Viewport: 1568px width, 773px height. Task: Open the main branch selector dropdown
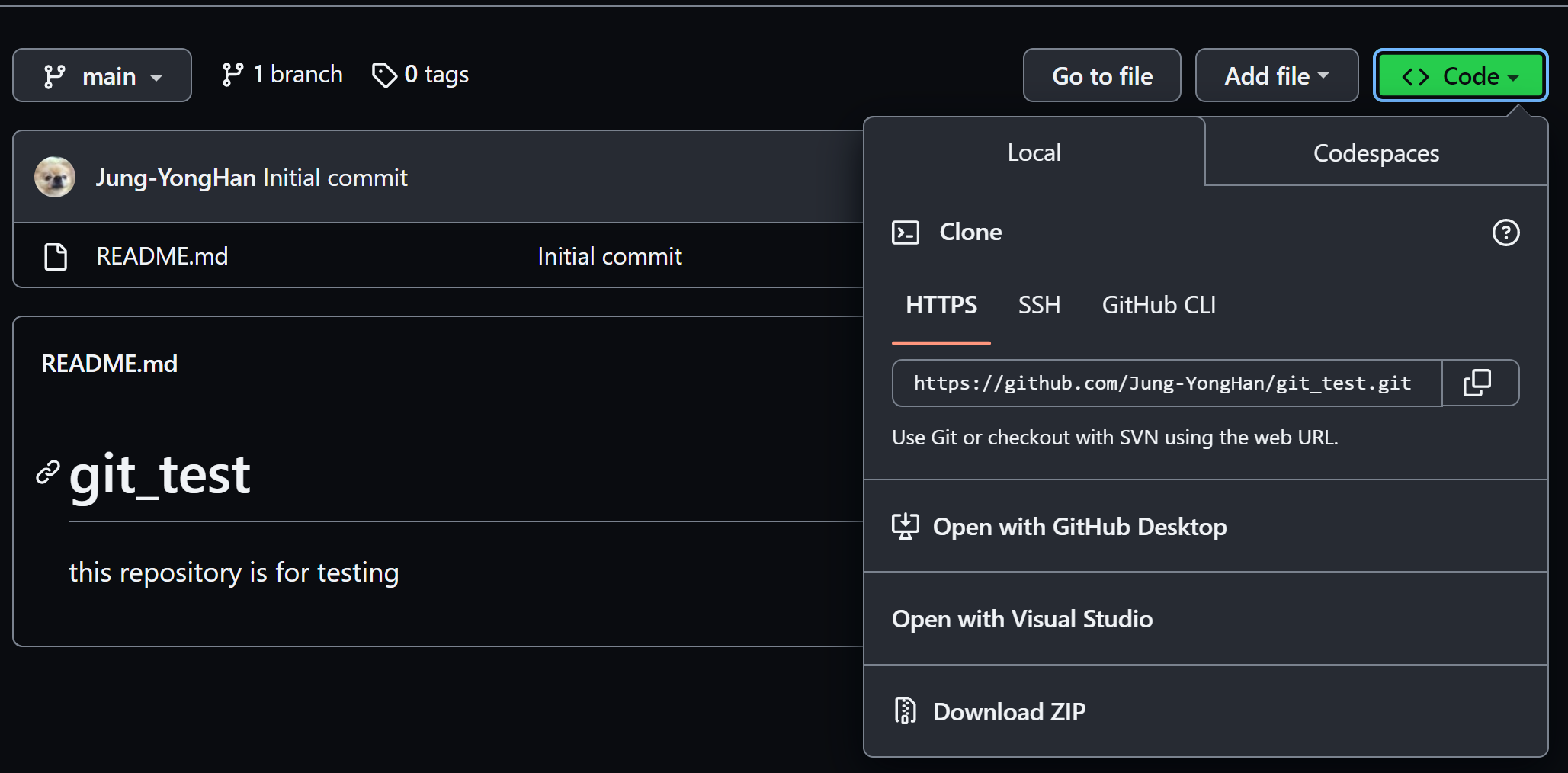point(102,75)
